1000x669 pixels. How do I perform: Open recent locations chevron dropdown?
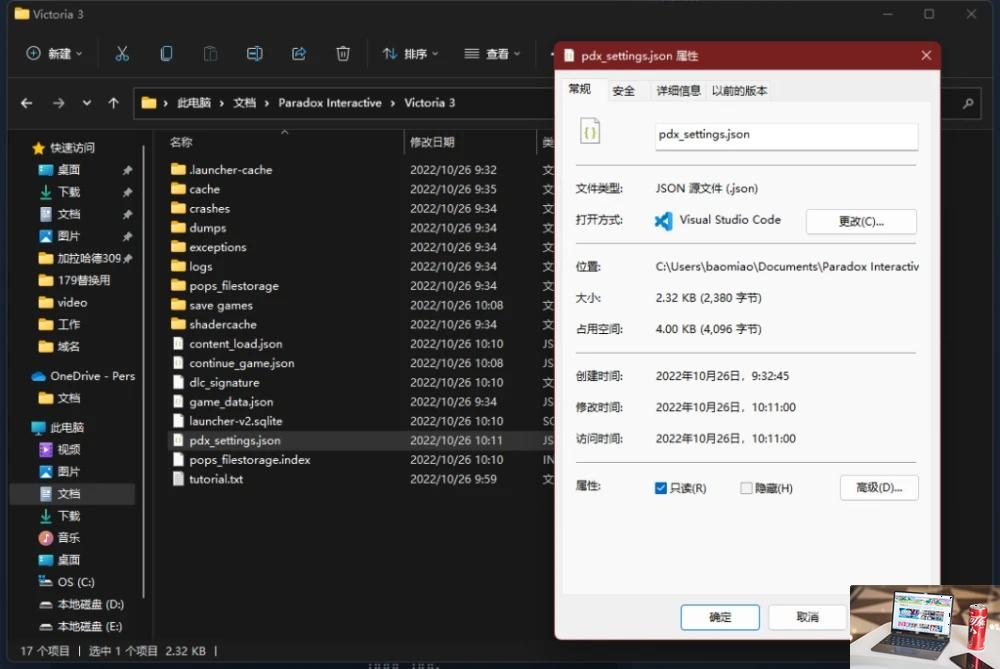86,103
